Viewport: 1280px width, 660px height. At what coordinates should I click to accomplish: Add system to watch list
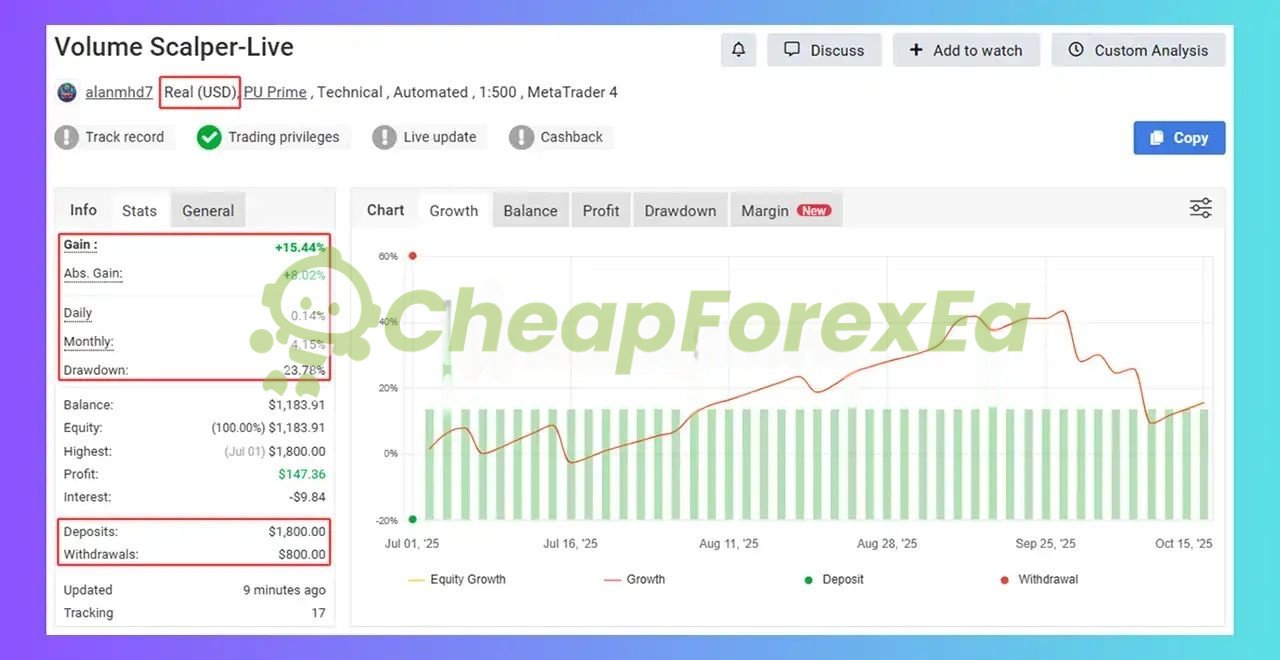(966, 50)
